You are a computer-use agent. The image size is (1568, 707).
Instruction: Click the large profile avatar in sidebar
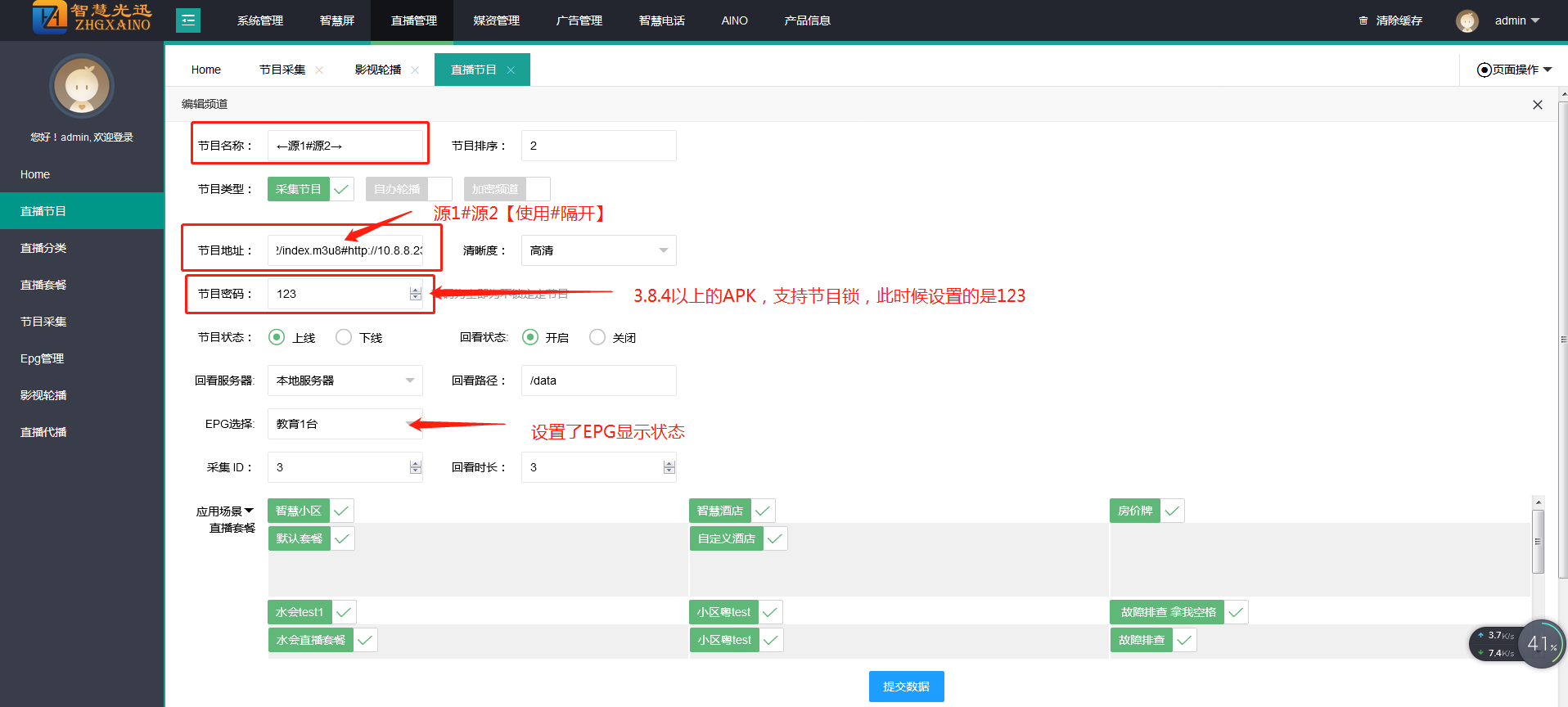(x=82, y=87)
